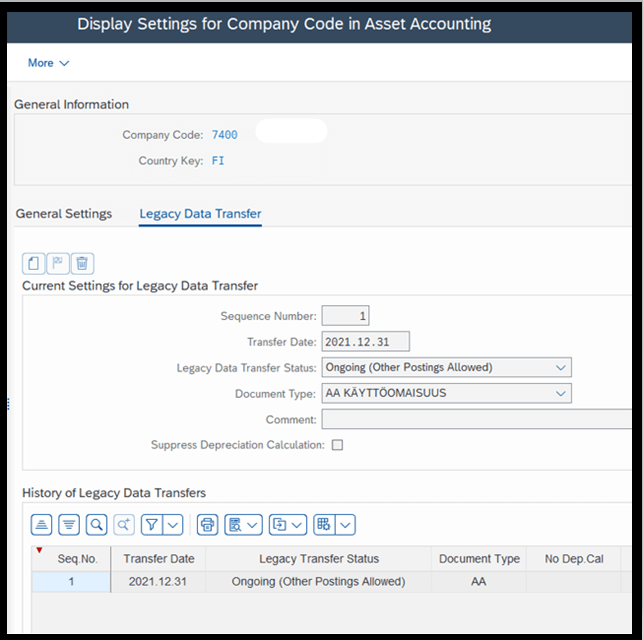This screenshot has width=643, height=640.
Task: Sort history table ascending
Action: pos(41,525)
